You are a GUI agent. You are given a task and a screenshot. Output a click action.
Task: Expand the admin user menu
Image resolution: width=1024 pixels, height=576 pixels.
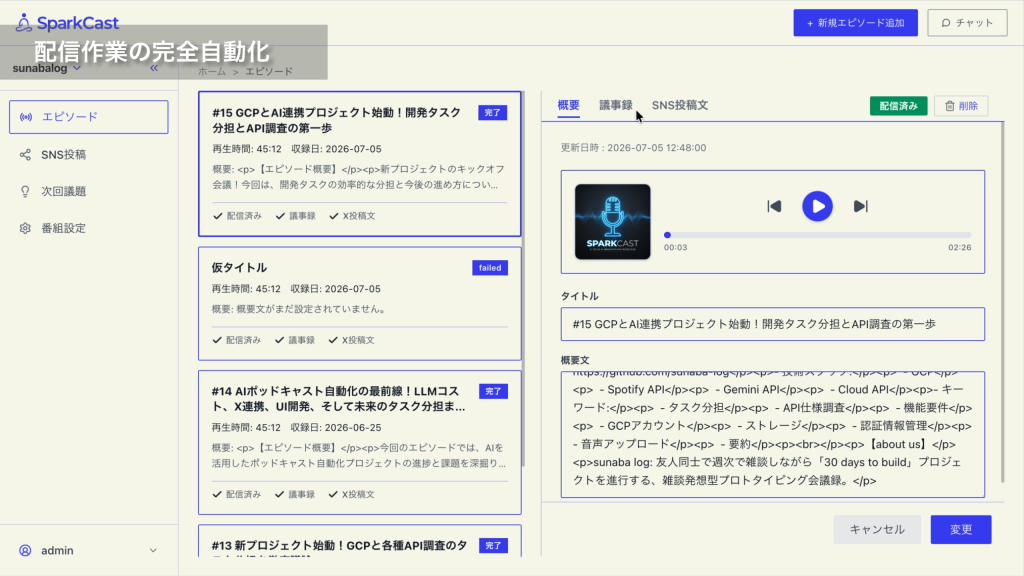pyautogui.click(x=89, y=551)
